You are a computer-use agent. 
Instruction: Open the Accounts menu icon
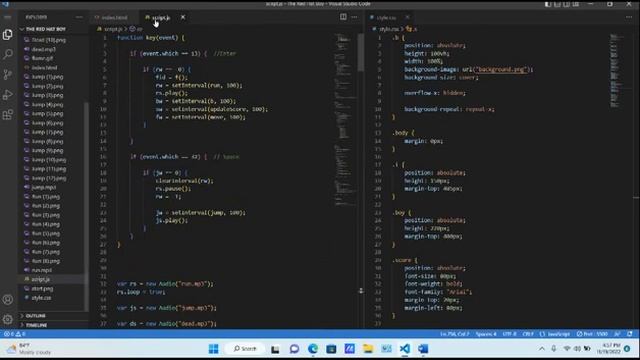click(x=7, y=300)
